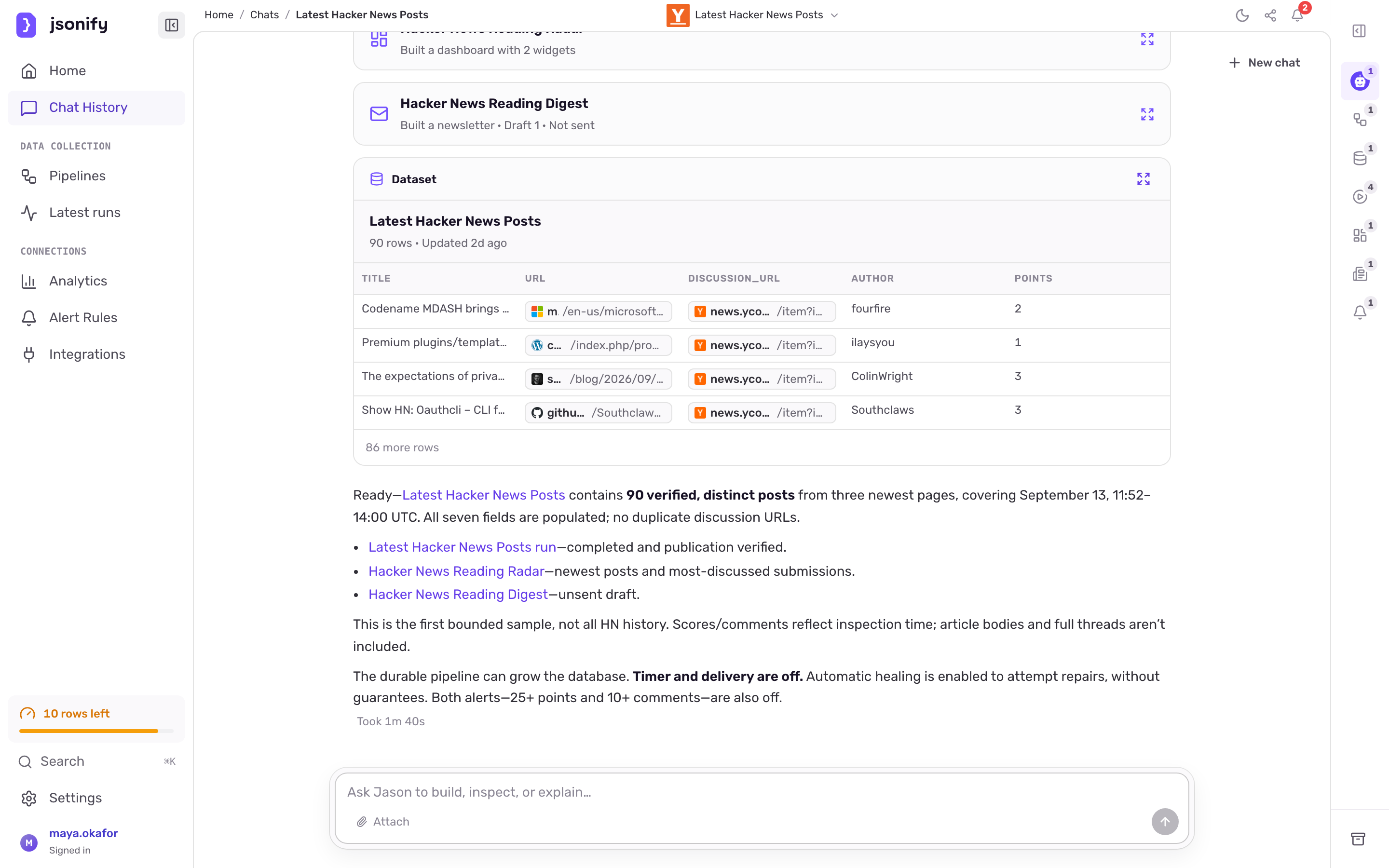Open pipelines icon in right rail

1360,120
